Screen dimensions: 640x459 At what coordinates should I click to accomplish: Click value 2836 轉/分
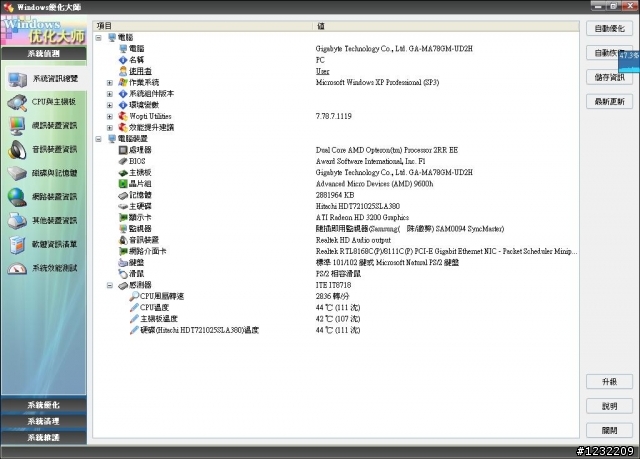332,296
